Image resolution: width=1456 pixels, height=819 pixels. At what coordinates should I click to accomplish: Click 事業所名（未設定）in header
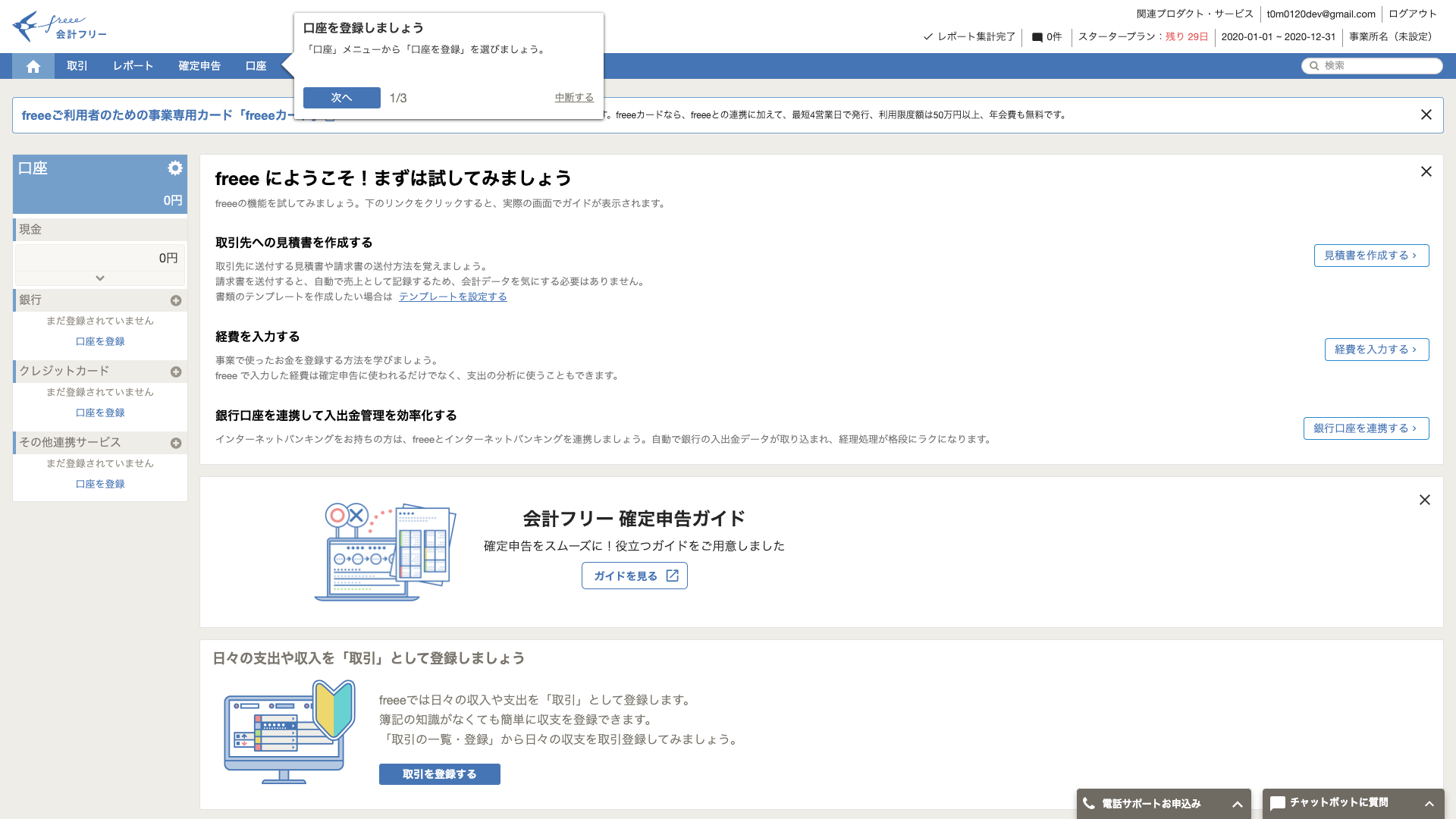[x=1392, y=37]
